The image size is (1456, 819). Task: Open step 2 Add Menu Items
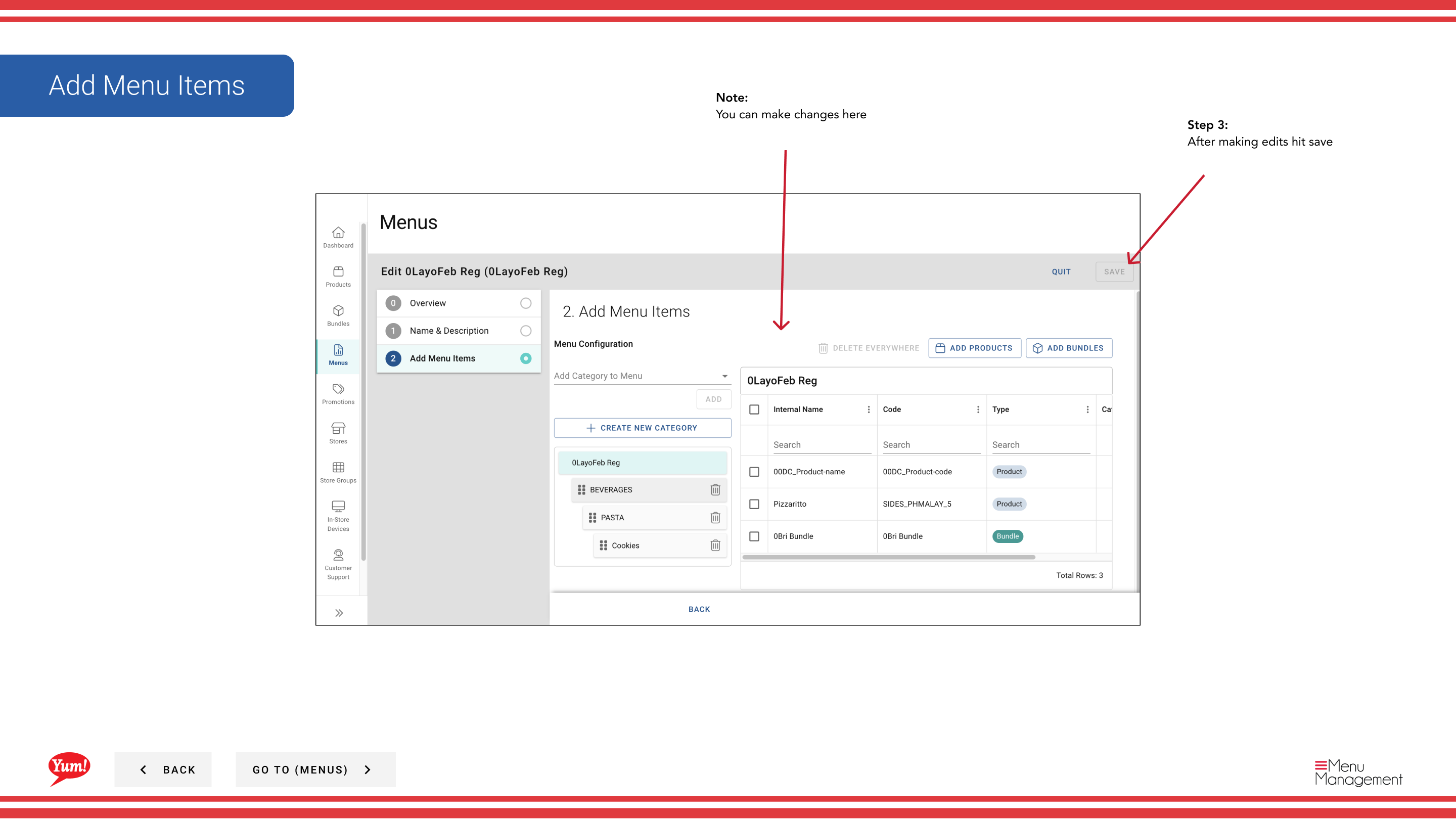pyautogui.click(x=459, y=358)
